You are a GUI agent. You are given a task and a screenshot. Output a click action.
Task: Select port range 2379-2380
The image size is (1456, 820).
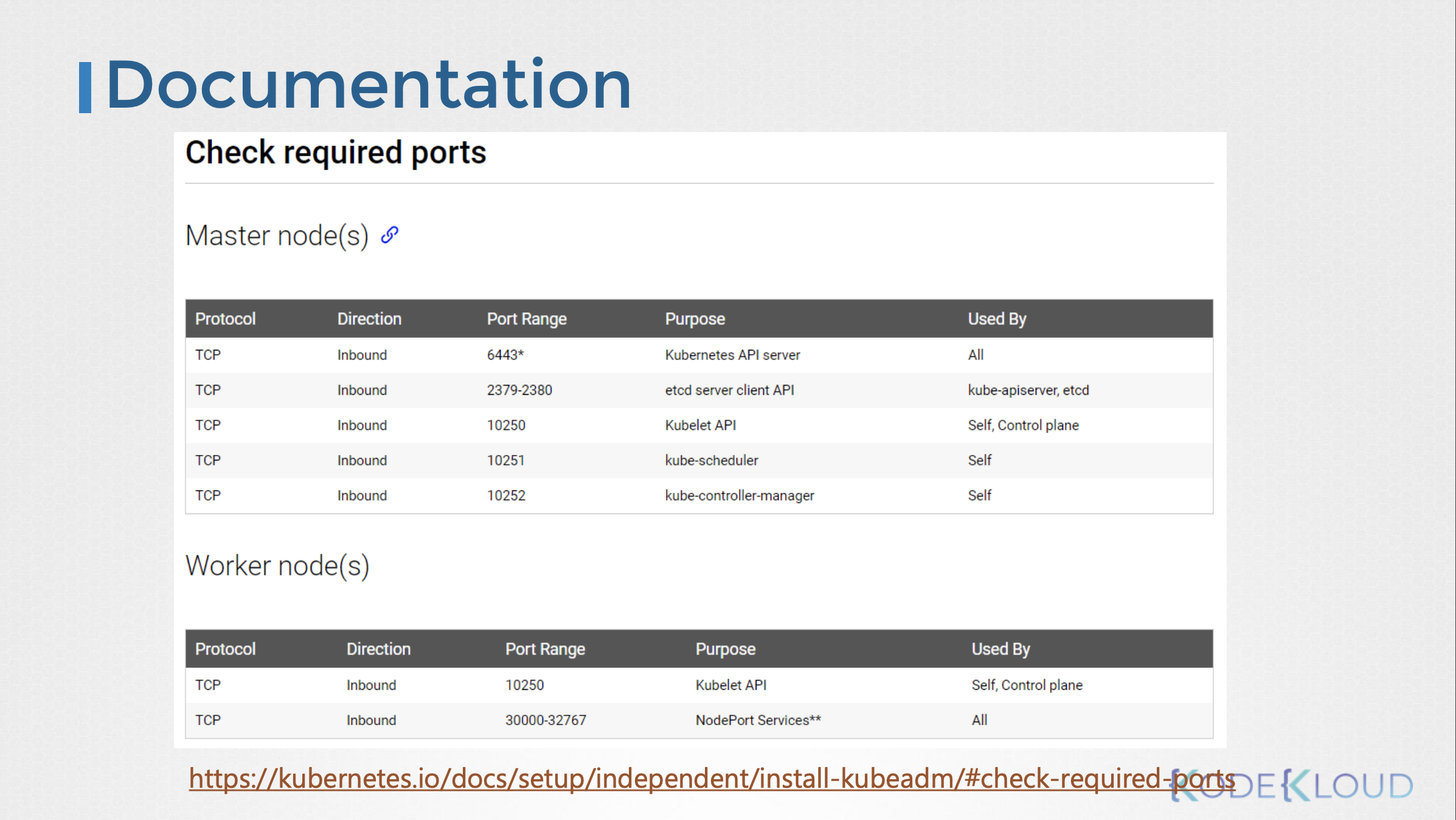pyautogui.click(x=519, y=390)
